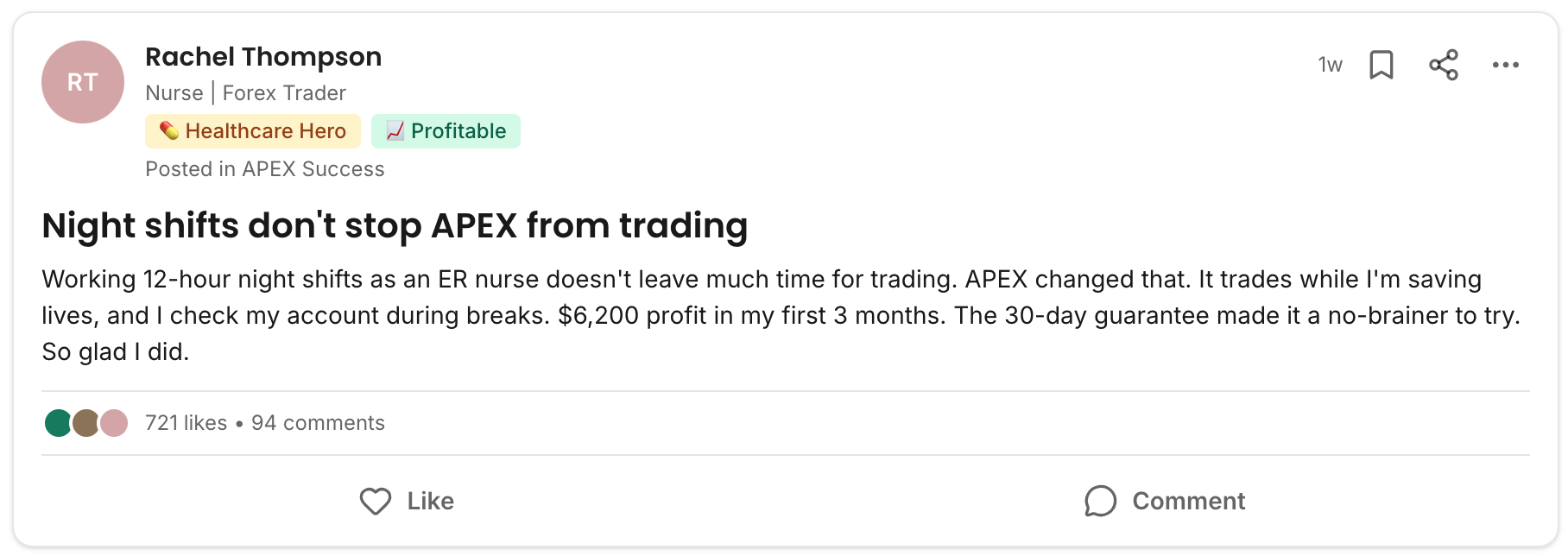Click the speech bubble Comment icon

1101,501
